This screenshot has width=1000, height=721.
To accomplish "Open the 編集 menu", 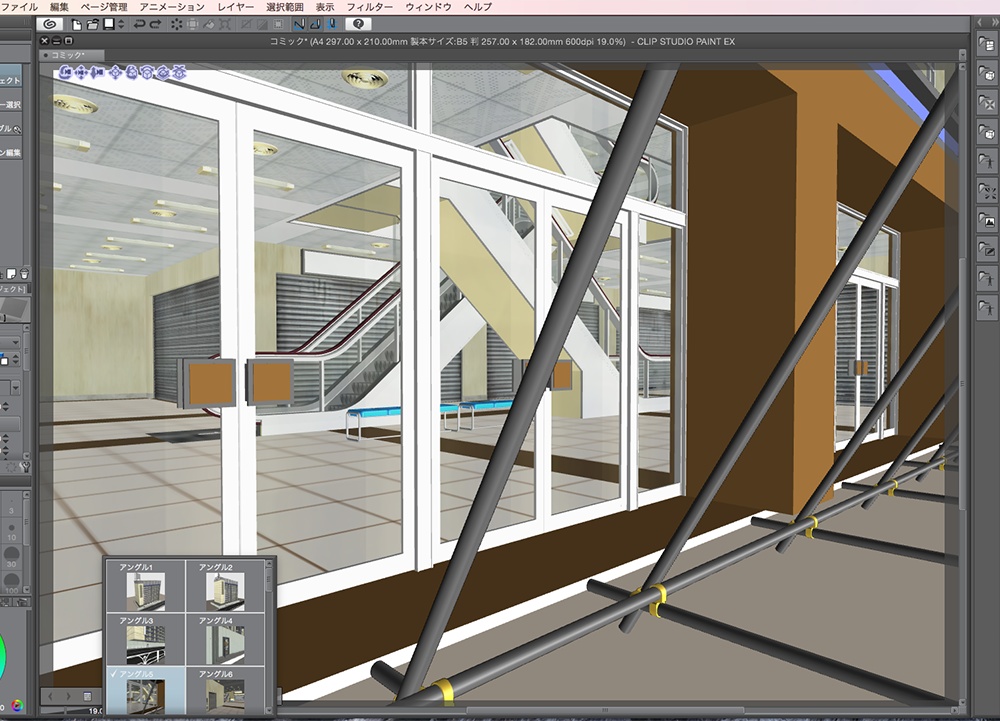I will pos(59,7).
